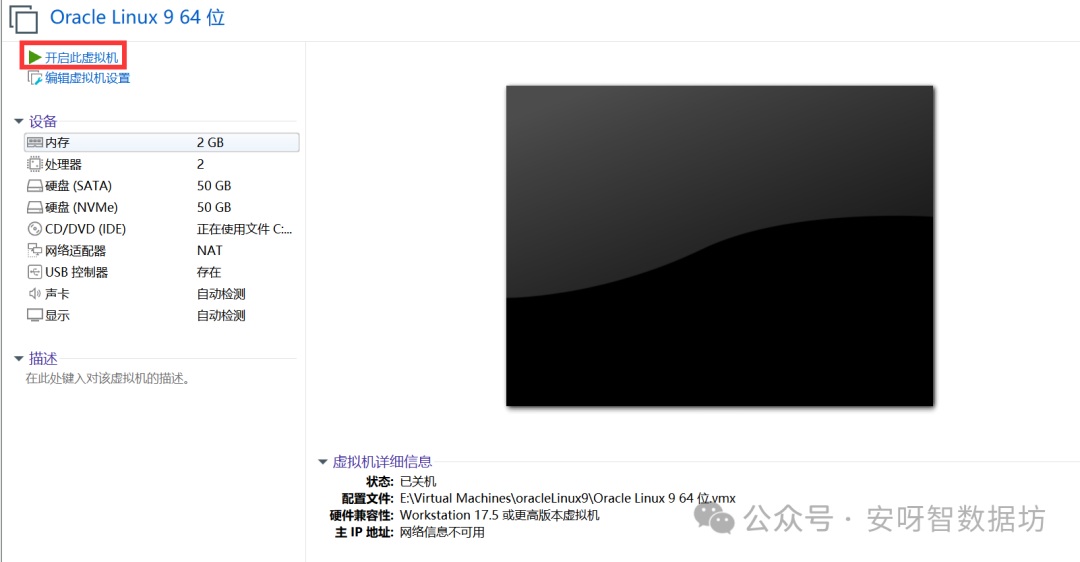This screenshot has height=562, width=1080.
Task: Click the edit settings pencil icon
Action: 34,78
